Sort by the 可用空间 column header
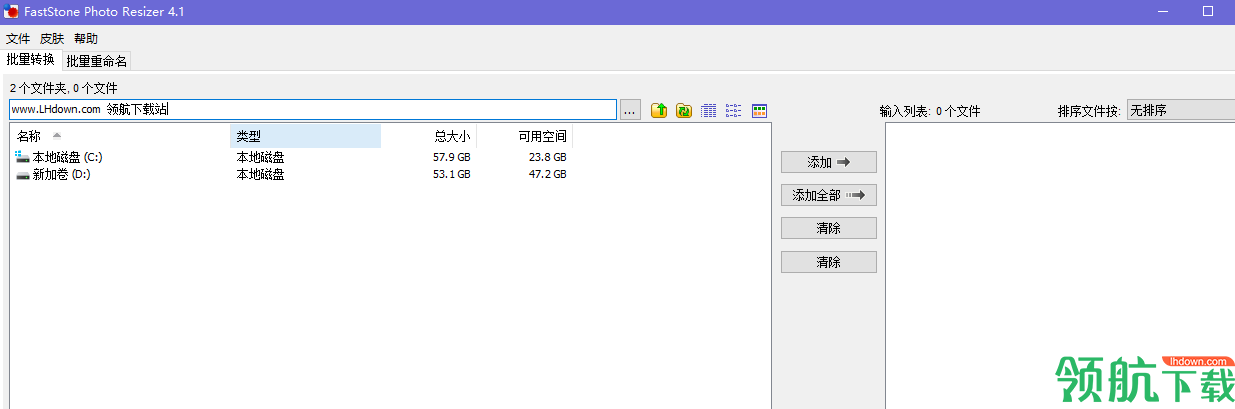Viewport: 1235px width, 409px height. tap(525, 136)
